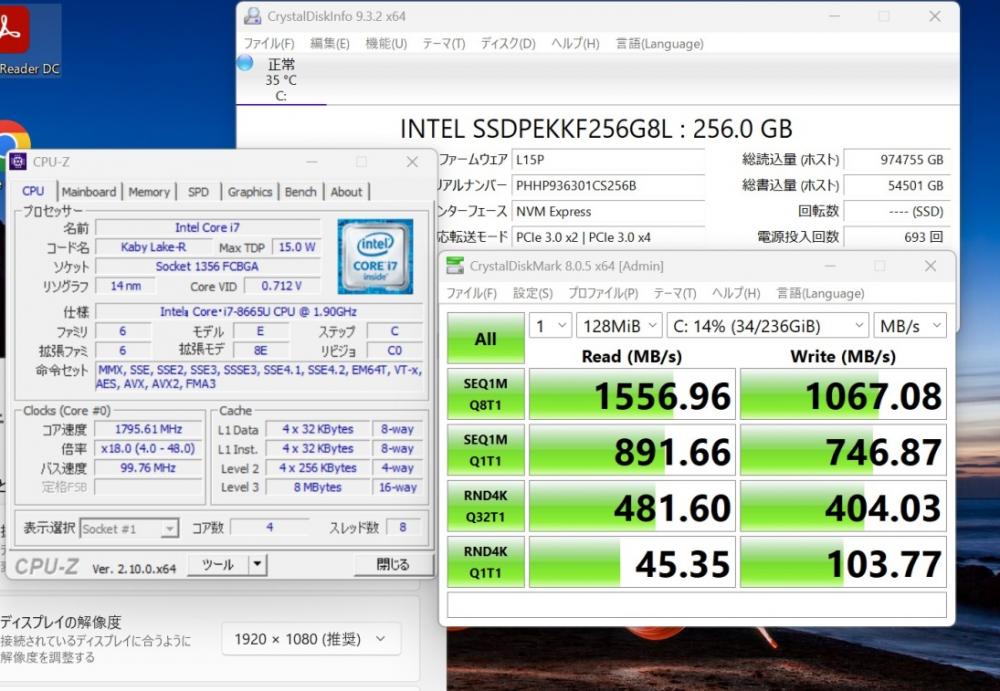Screen dimensions: 1000x691
Task: Open the 128MiB test size dropdown
Action: pos(619,326)
